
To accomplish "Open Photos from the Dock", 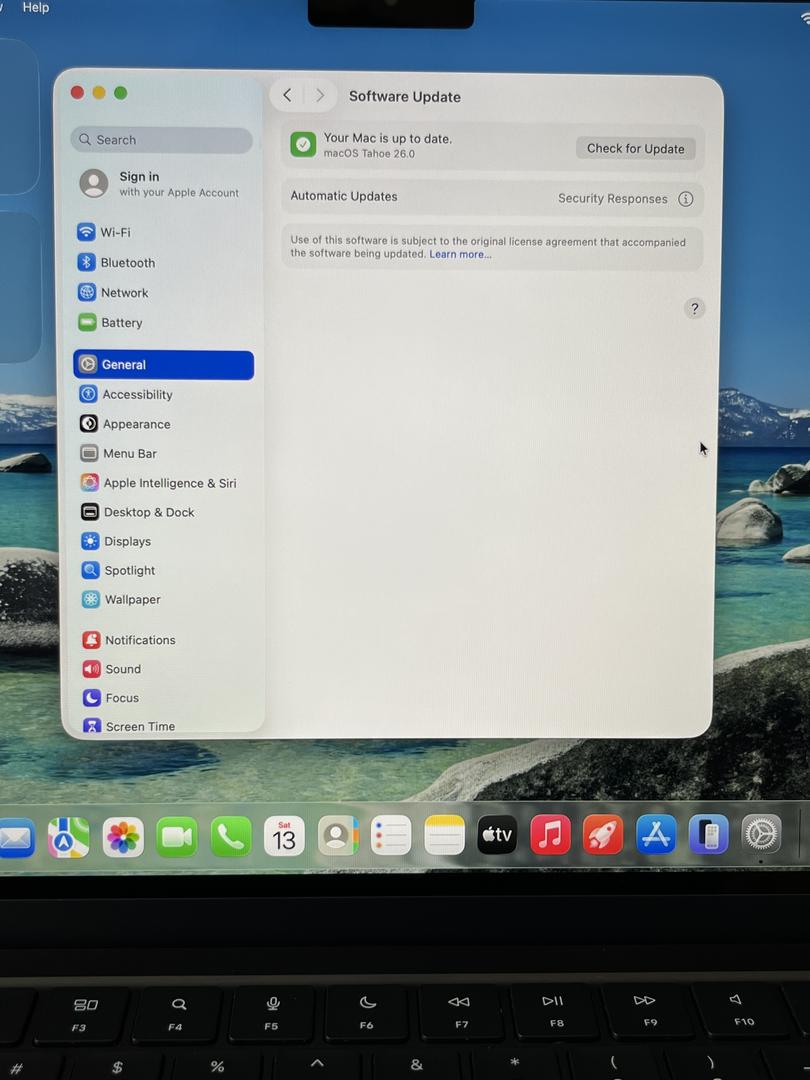I will [123, 838].
